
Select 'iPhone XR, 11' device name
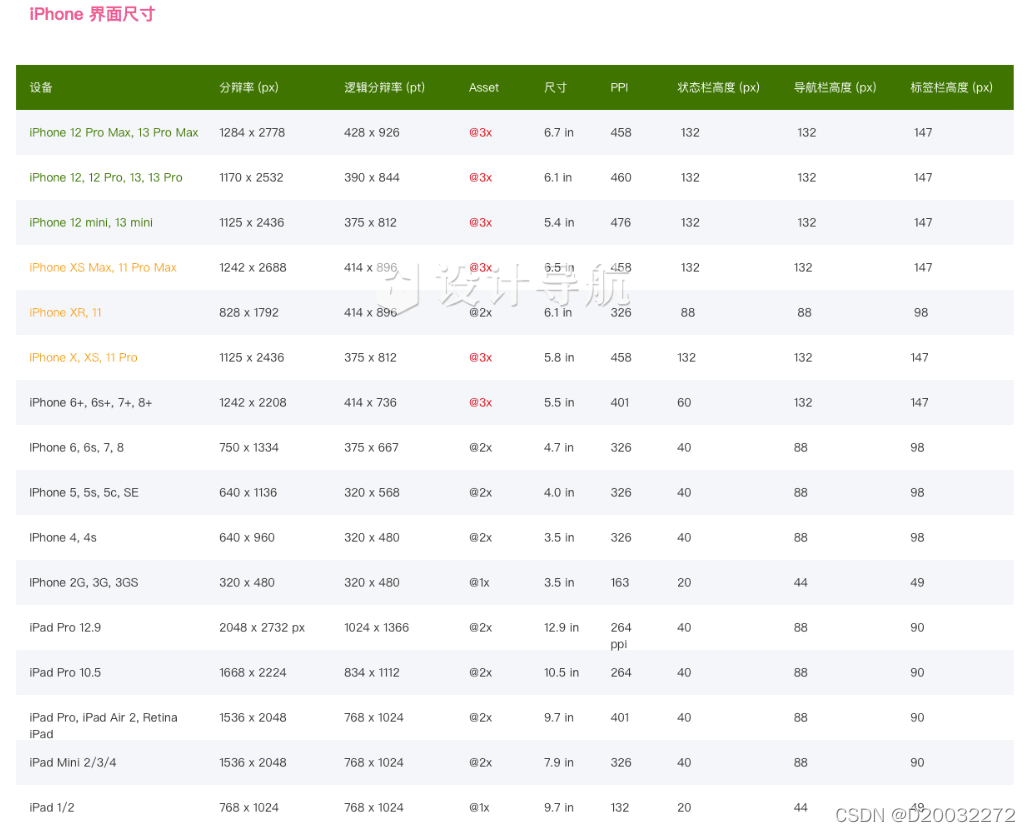pyautogui.click(x=65, y=313)
